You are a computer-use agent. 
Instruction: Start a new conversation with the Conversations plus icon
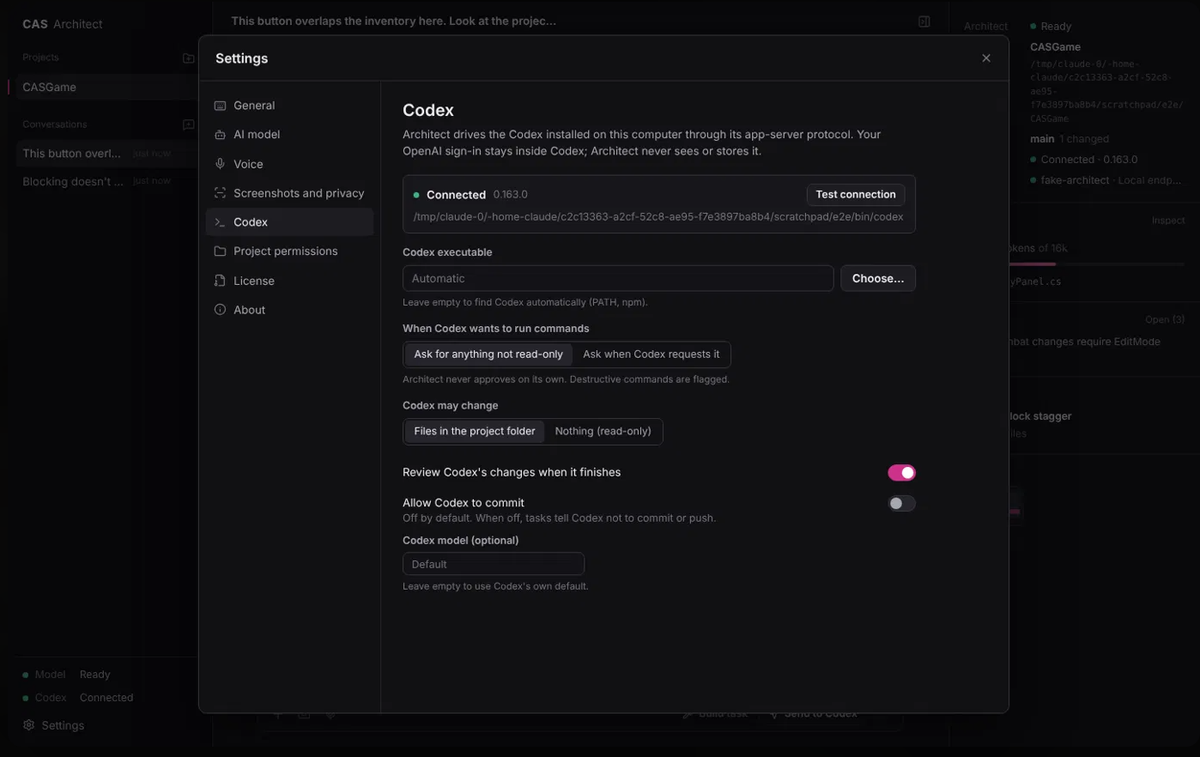[188, 125]
